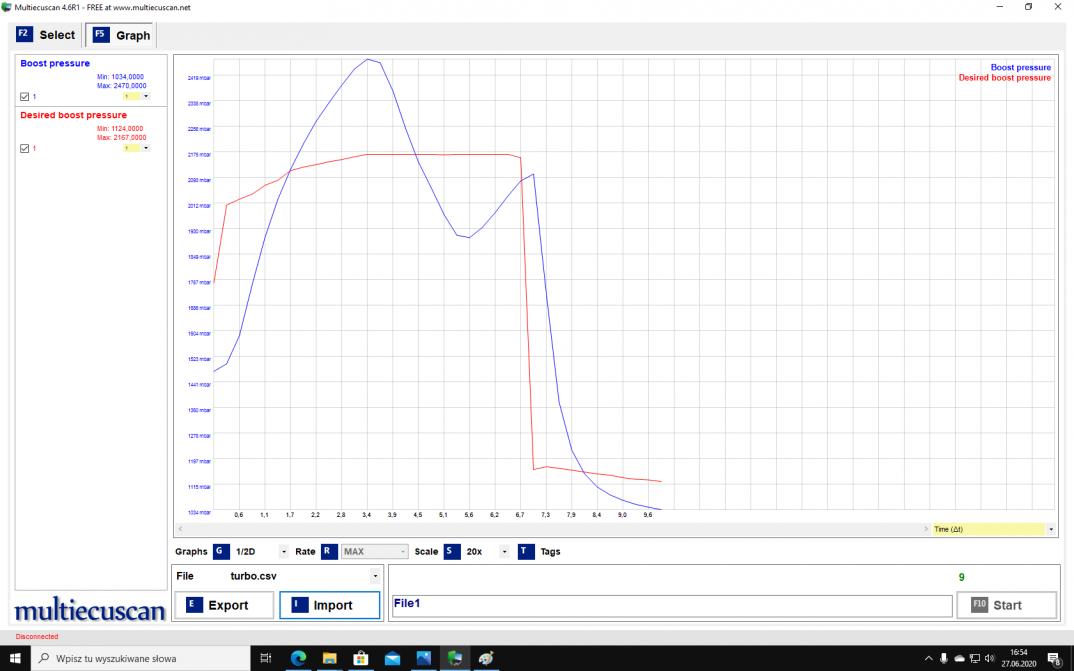Open the Mail app in the taskbar
The height and width of the screenshot is (671, 1074).
pyautogui.click(x=392, y=658)
